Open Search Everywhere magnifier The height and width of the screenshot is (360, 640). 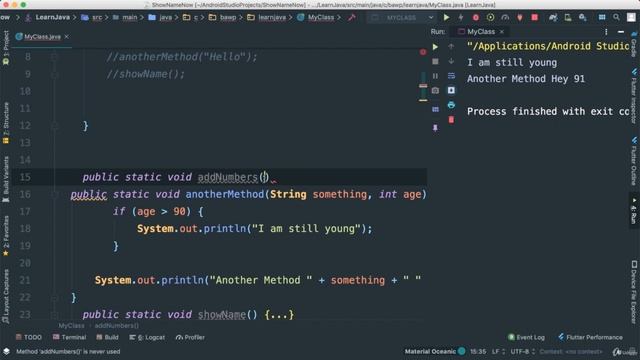(616, 18)
